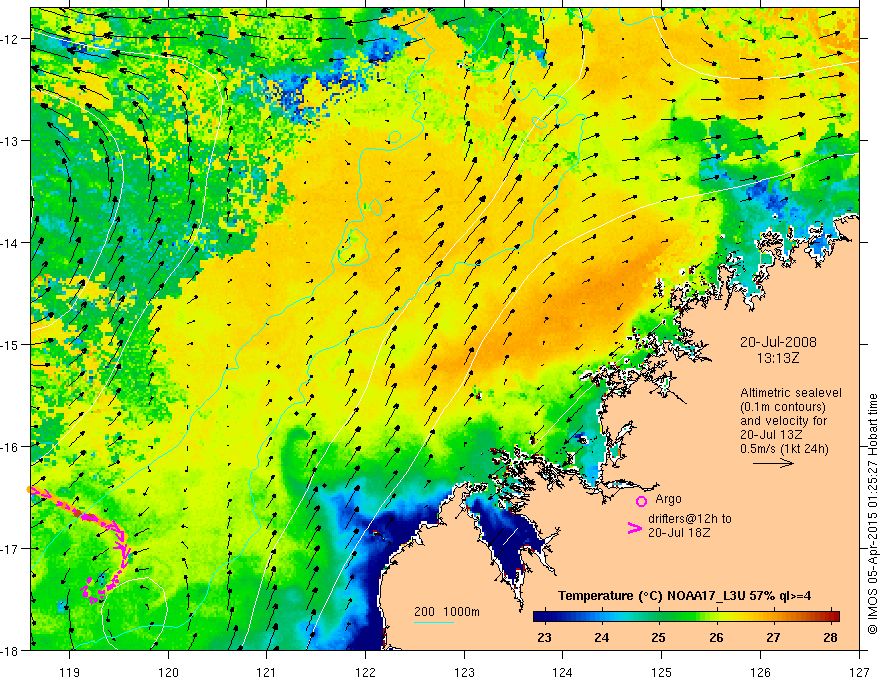Click the 26 value on temperature scale
880x680 pixels.
coord(716,637)
